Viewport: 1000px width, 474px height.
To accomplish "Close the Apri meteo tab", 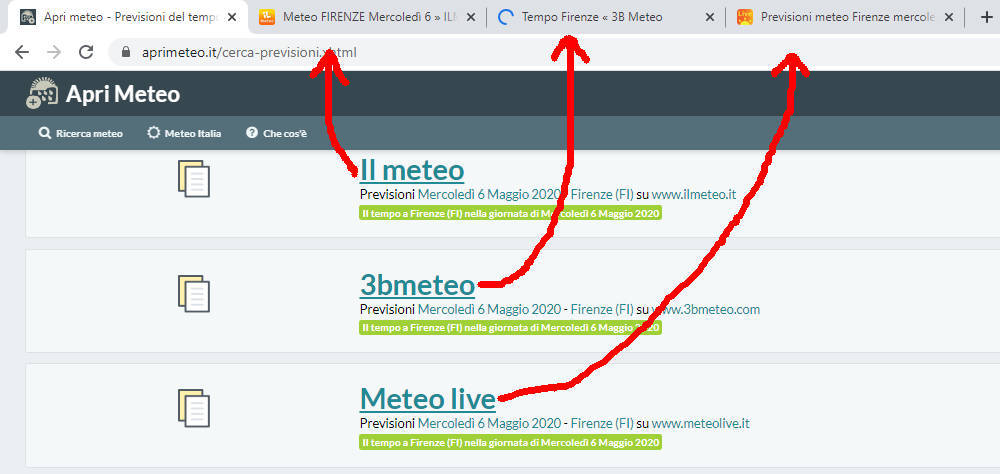I will [x=232, y=17].
